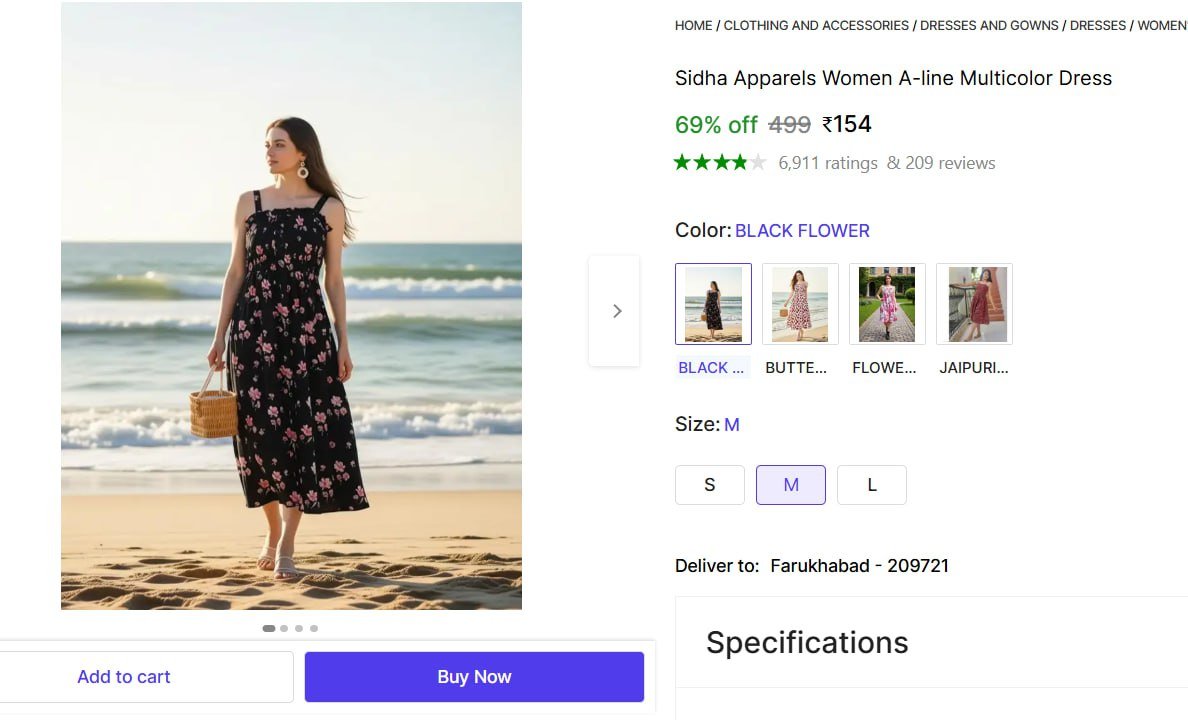Screen dimensions: 1188x720
Task: Choose size S option
Action: tap(710, 485)
